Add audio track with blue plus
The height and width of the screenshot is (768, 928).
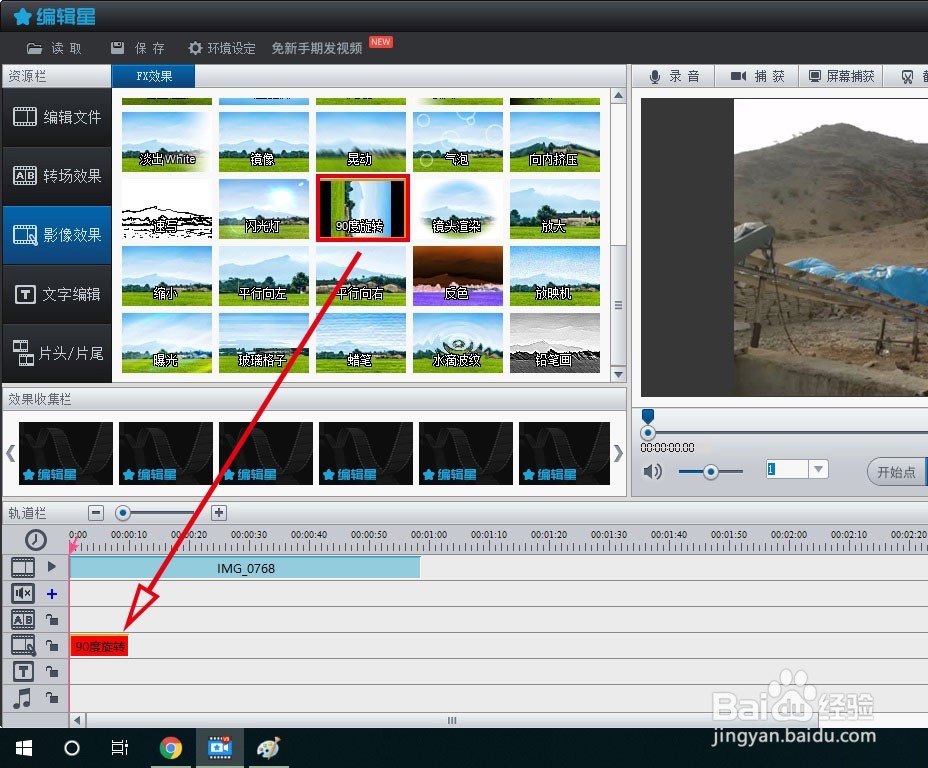coord(51,593)
